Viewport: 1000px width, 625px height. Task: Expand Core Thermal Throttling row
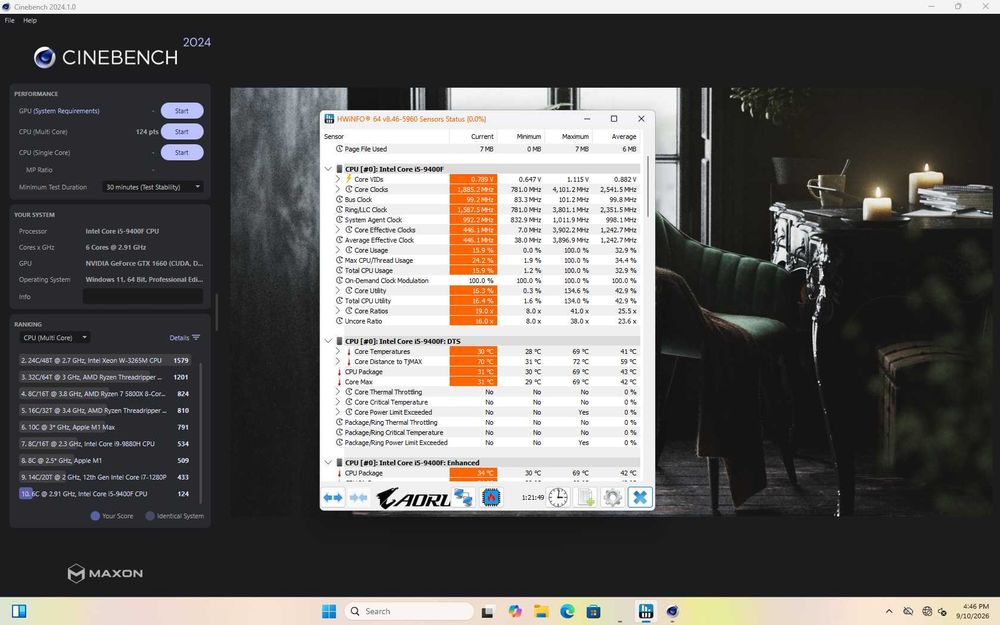[x=338, y=392]
